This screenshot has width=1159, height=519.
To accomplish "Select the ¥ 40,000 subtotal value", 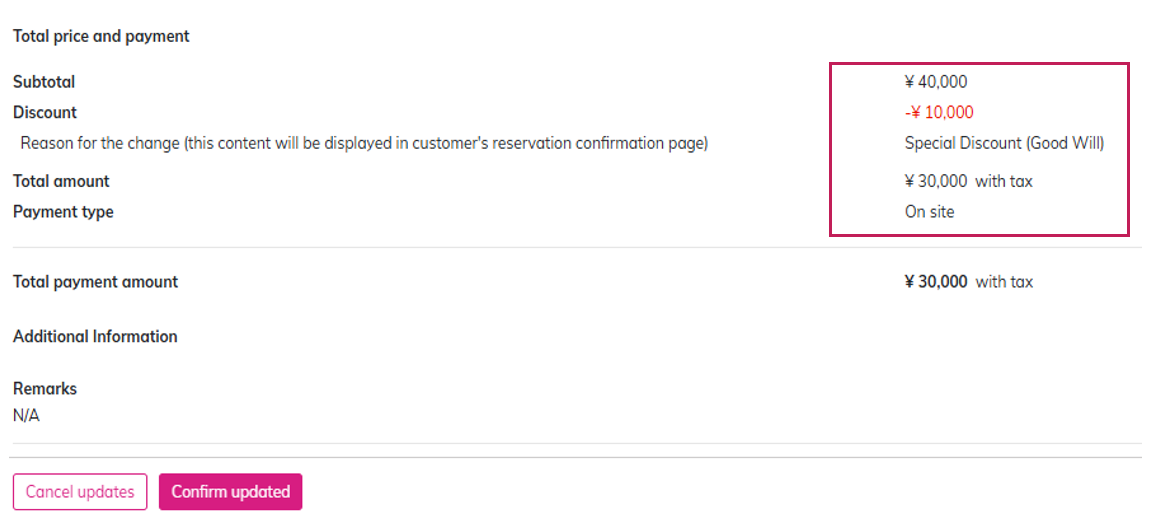I will click(936, 82).
